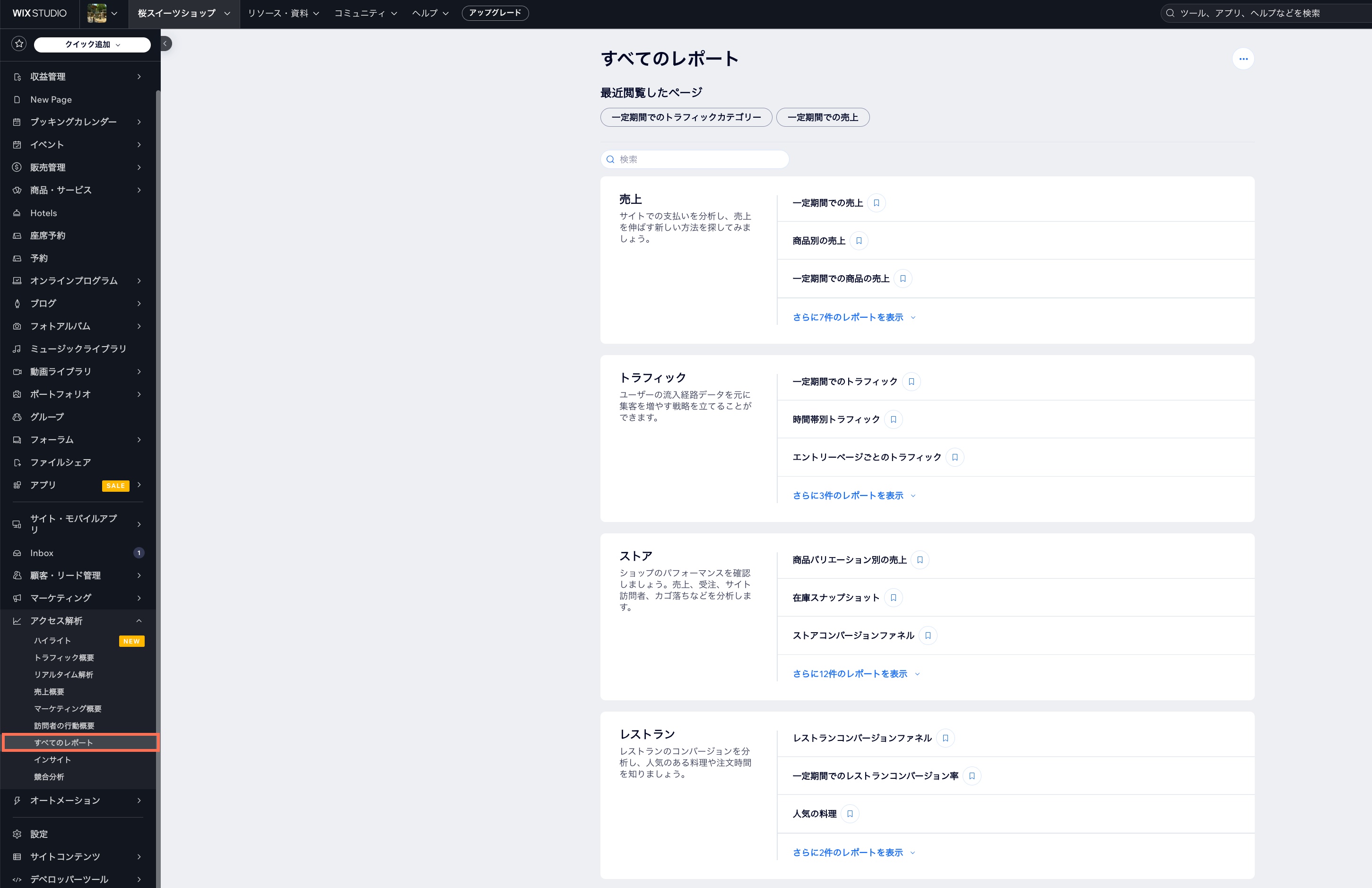Click the ファイルシェア sidebar icon

(x=17, y=462)
